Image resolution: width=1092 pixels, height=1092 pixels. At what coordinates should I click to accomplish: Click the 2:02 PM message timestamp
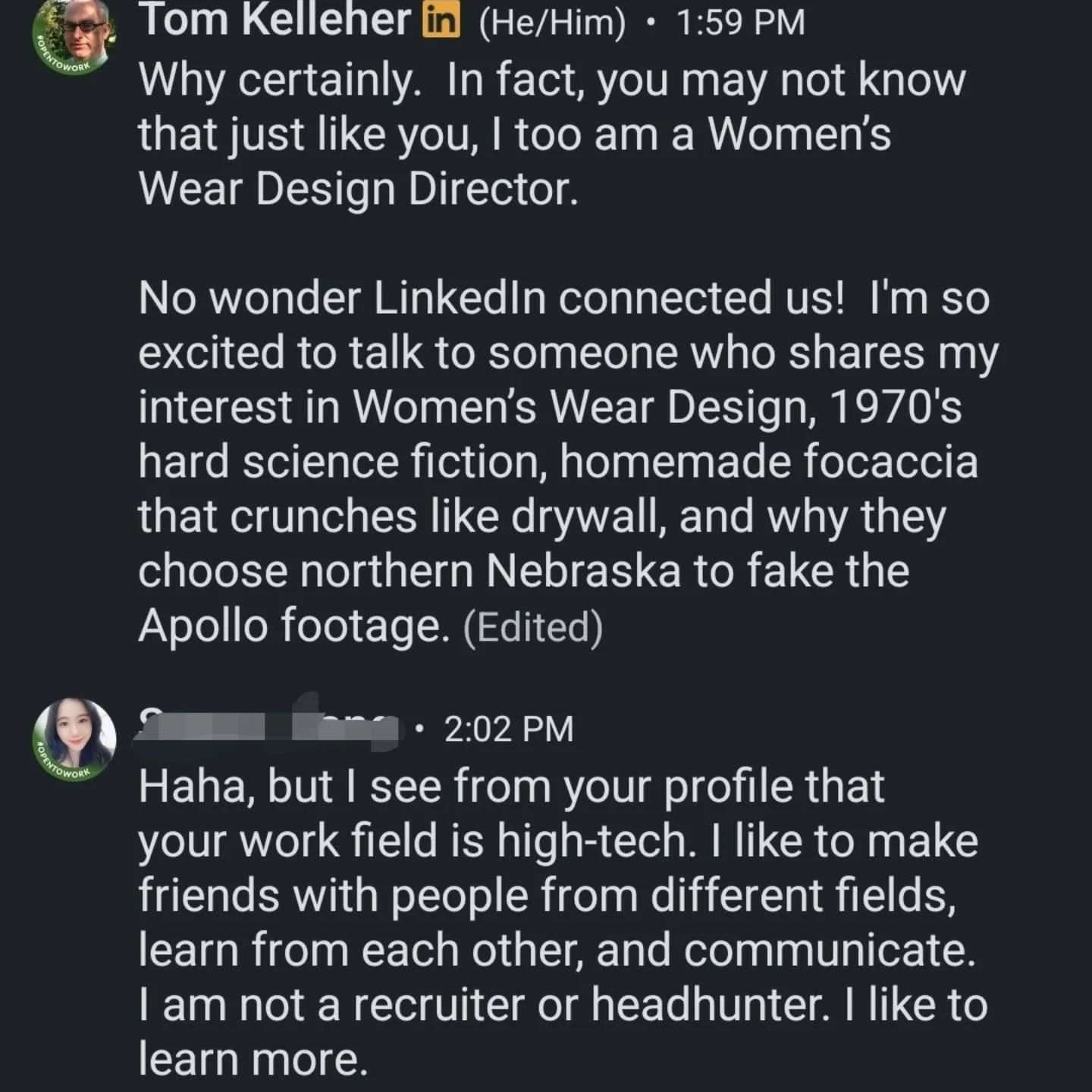(x=509, y=729)
